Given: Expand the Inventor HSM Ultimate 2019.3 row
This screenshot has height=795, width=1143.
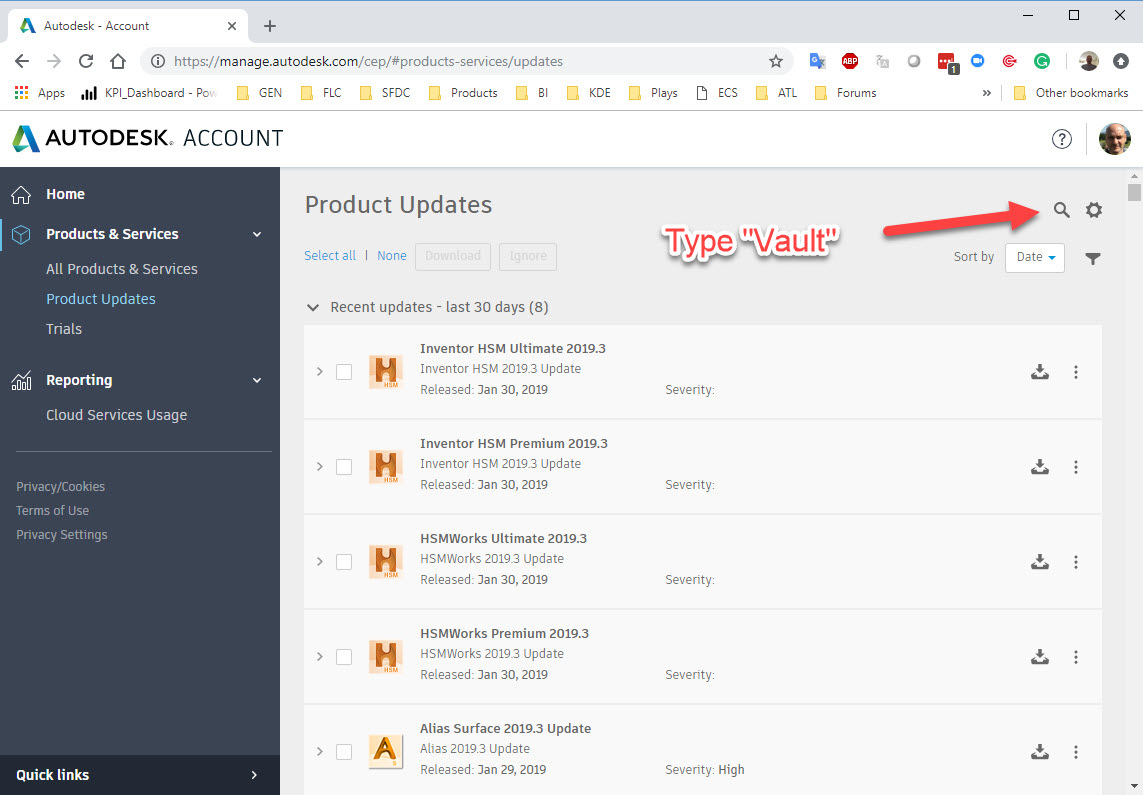Looking at the screenshot, I should [319, 371].
